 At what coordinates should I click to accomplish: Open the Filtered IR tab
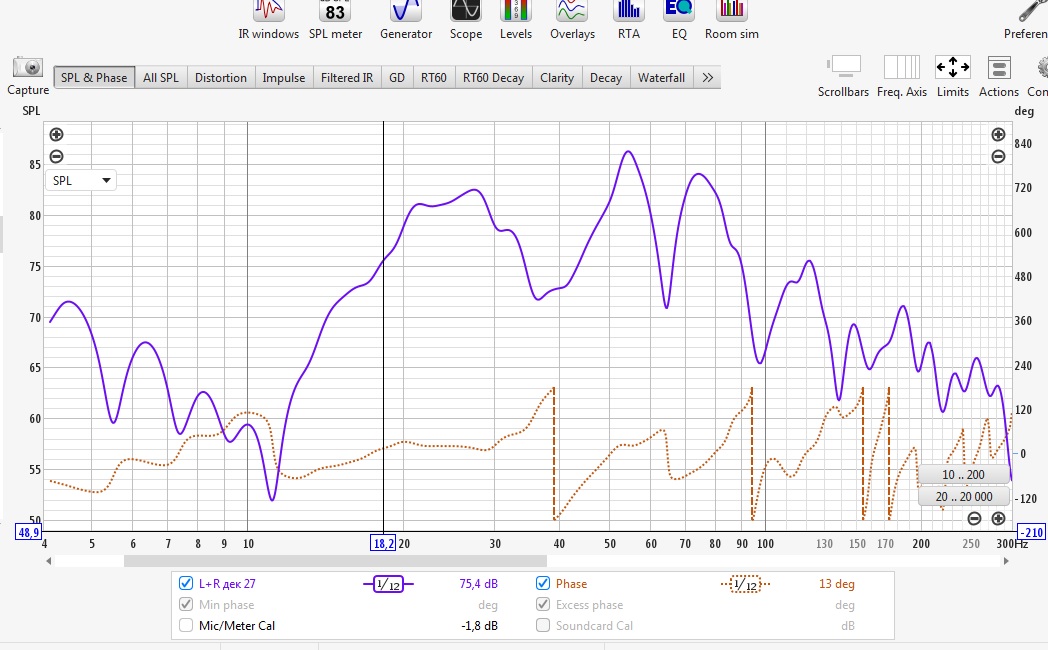click(x=347, y=77)
